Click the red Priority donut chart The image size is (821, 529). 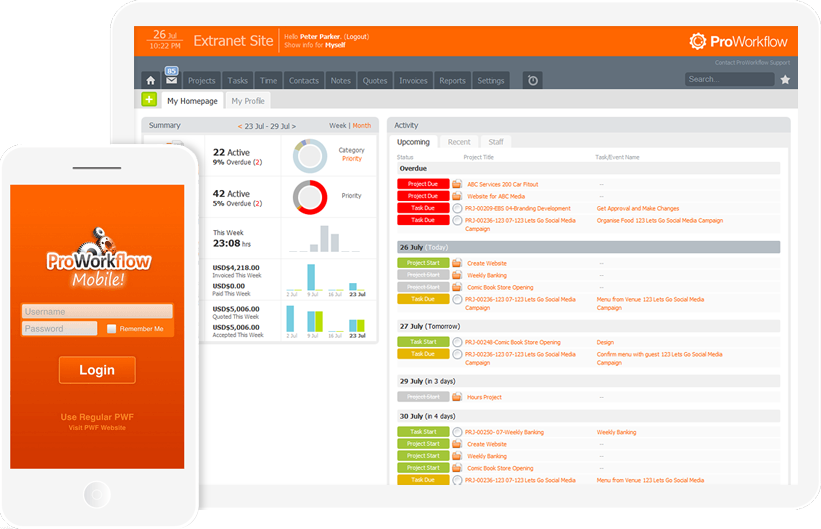(310, 196)
